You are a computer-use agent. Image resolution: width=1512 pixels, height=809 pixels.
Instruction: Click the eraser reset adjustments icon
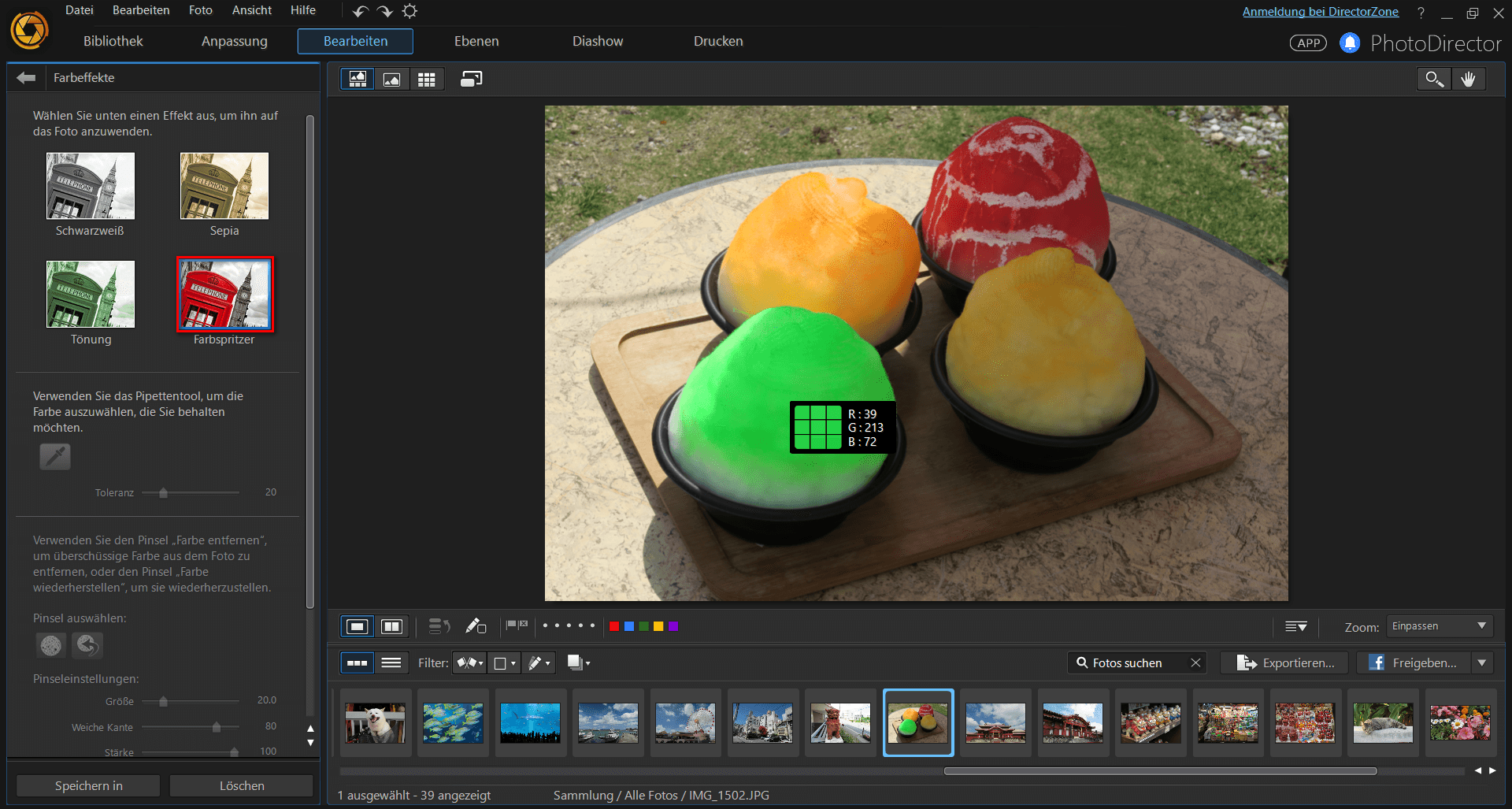[x=476, y=626]
